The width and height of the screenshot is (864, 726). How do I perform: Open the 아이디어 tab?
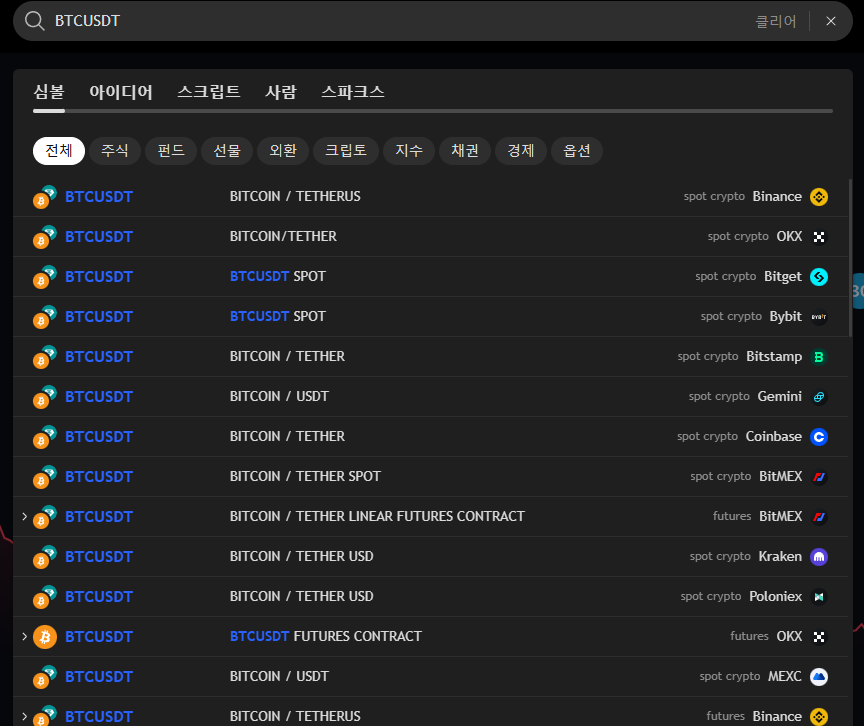click(x=121, y=91)
